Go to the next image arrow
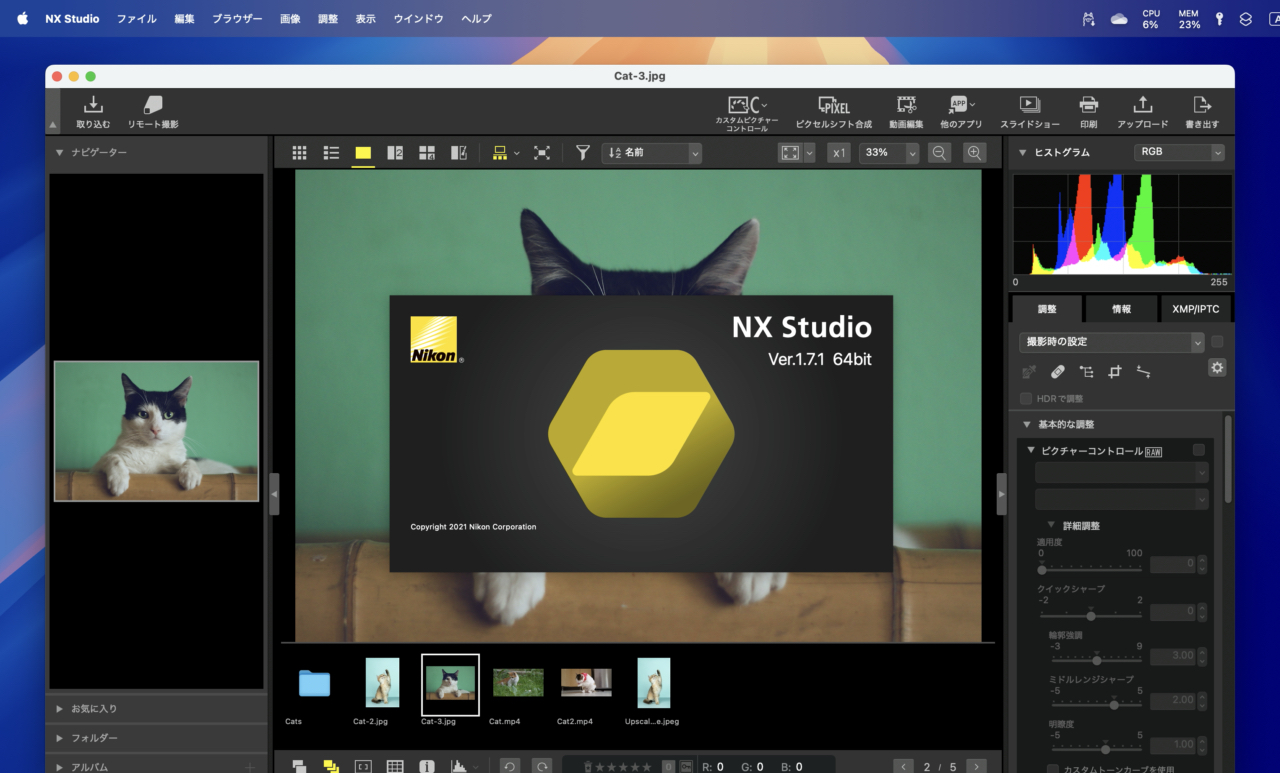Image resolution: width=1280 pixels, height=773 pixels. pos(976,766)
